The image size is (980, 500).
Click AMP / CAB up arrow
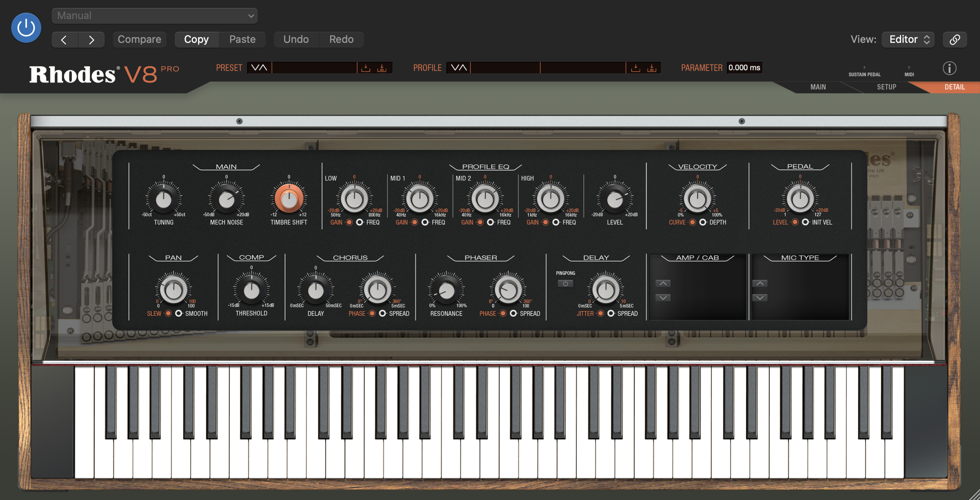coord(662,283)
